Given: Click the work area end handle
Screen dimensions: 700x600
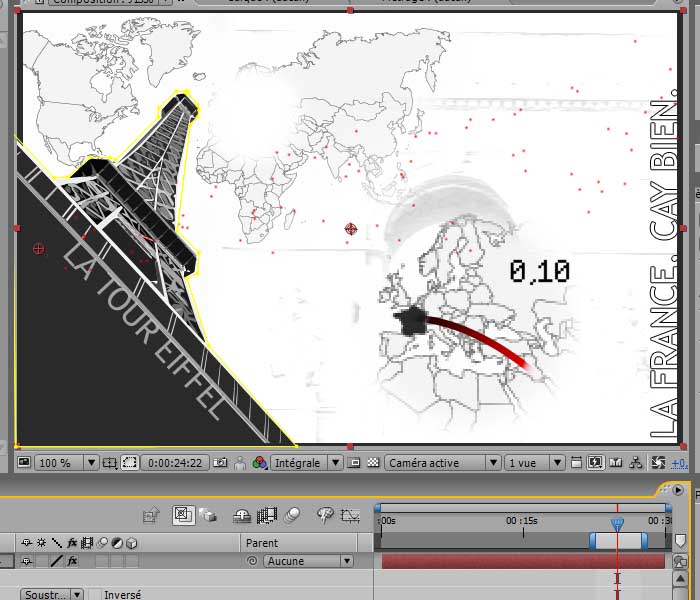Looking at the screenshot, I should click(645, 541).
